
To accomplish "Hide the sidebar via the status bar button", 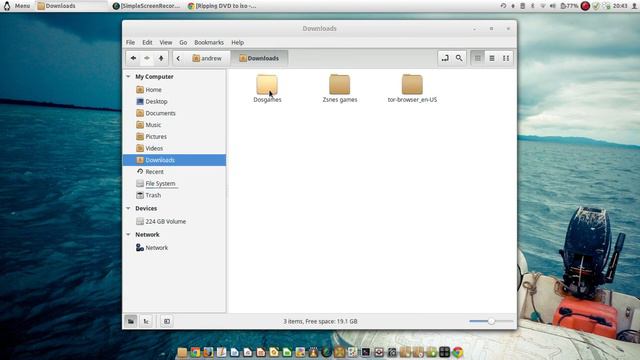I will coord(167,322).
